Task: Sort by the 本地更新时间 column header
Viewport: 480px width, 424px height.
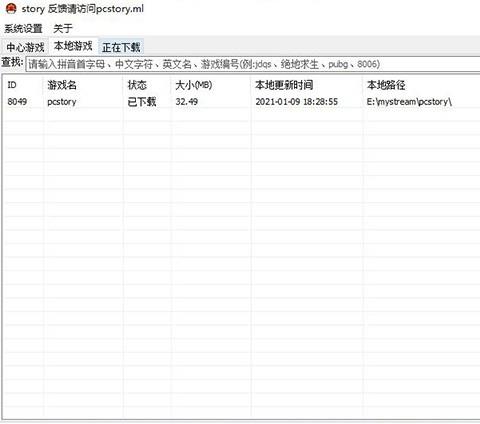Action: (x=284, y=85)
